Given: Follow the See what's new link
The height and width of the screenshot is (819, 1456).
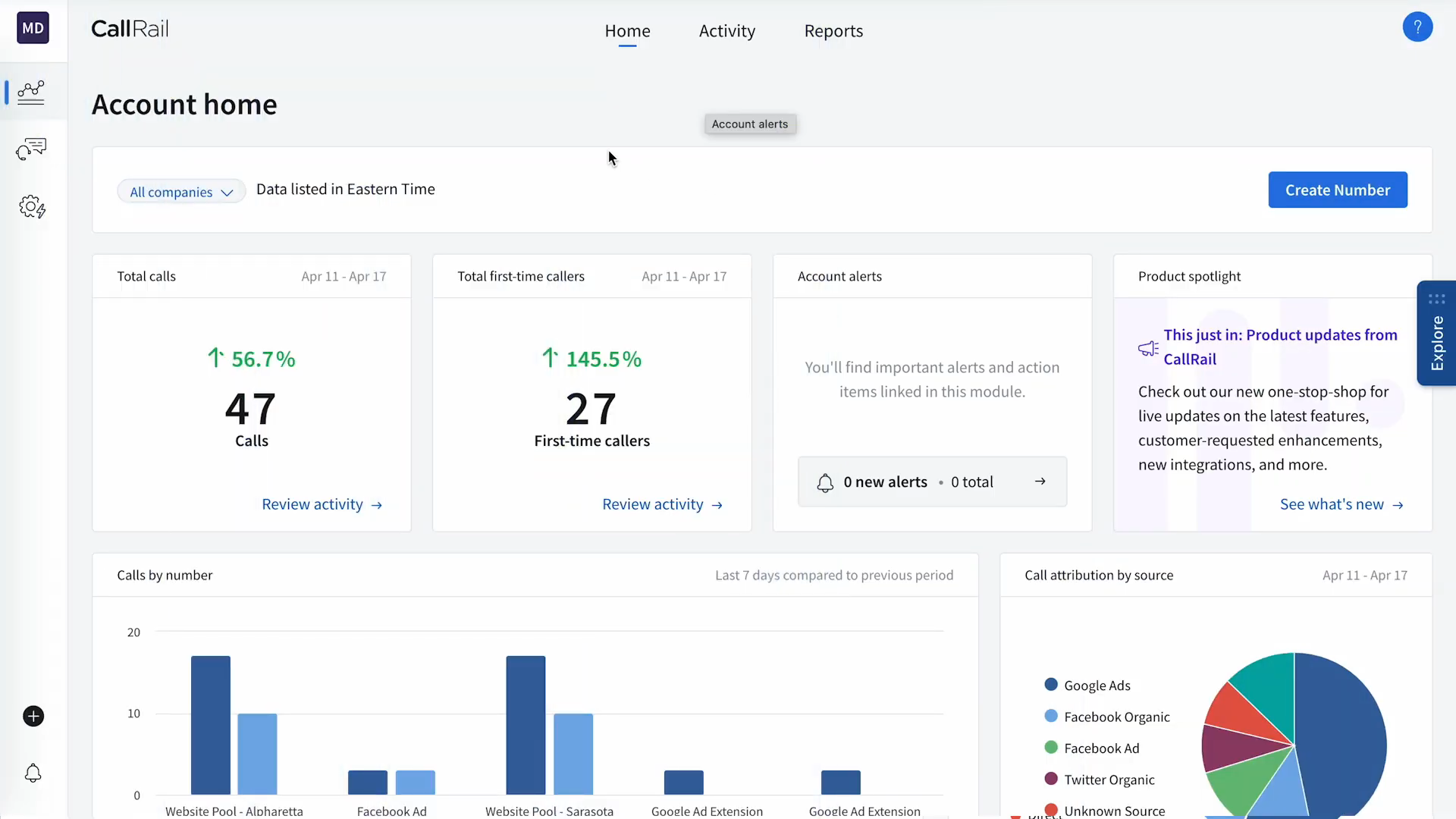Looking at the screenshot, I should pos(1341,504).
